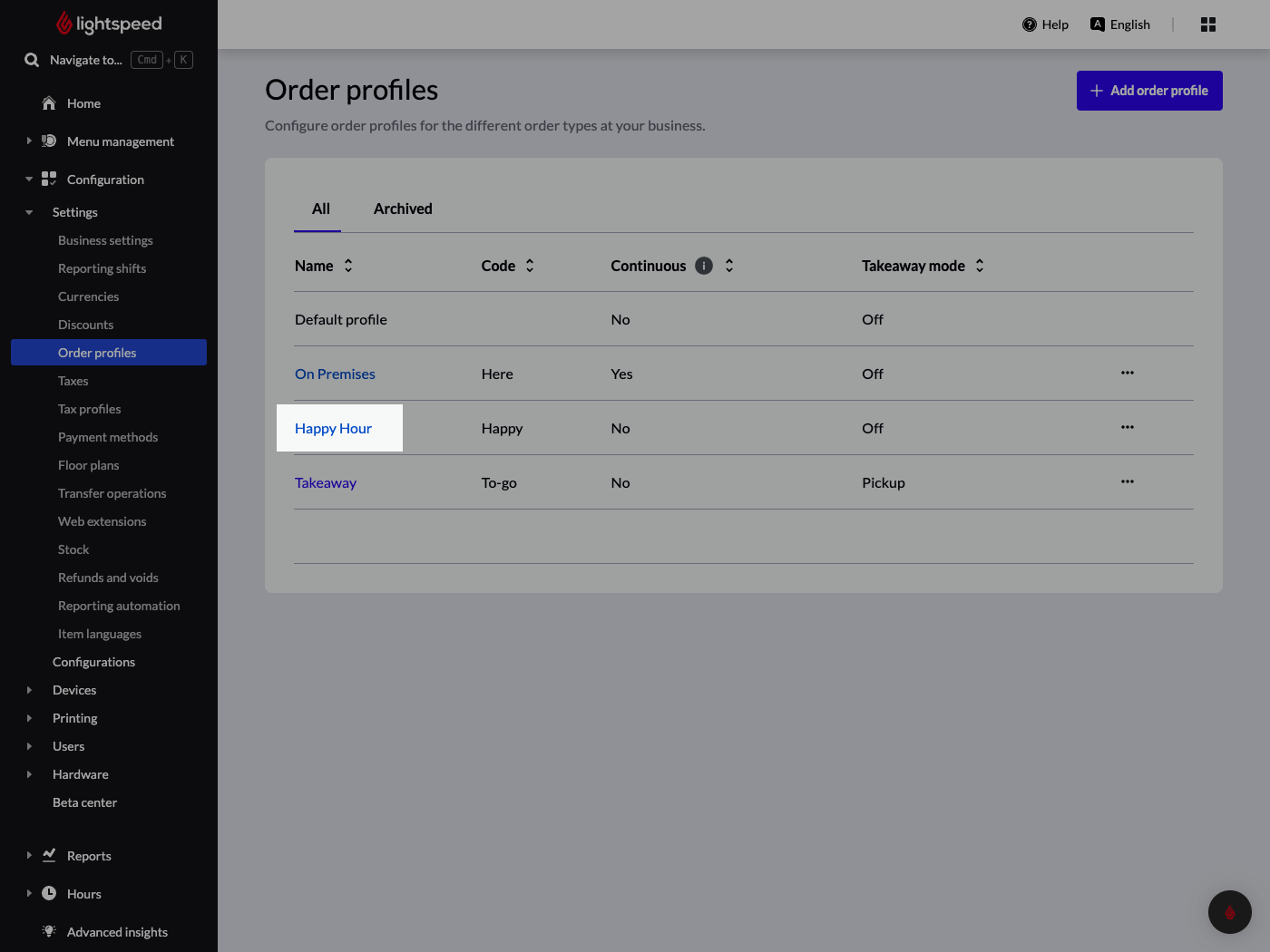This screenshot has height=952, width=1270.
Task: Expand the Reports section
Action: click(x=29, y=856)
